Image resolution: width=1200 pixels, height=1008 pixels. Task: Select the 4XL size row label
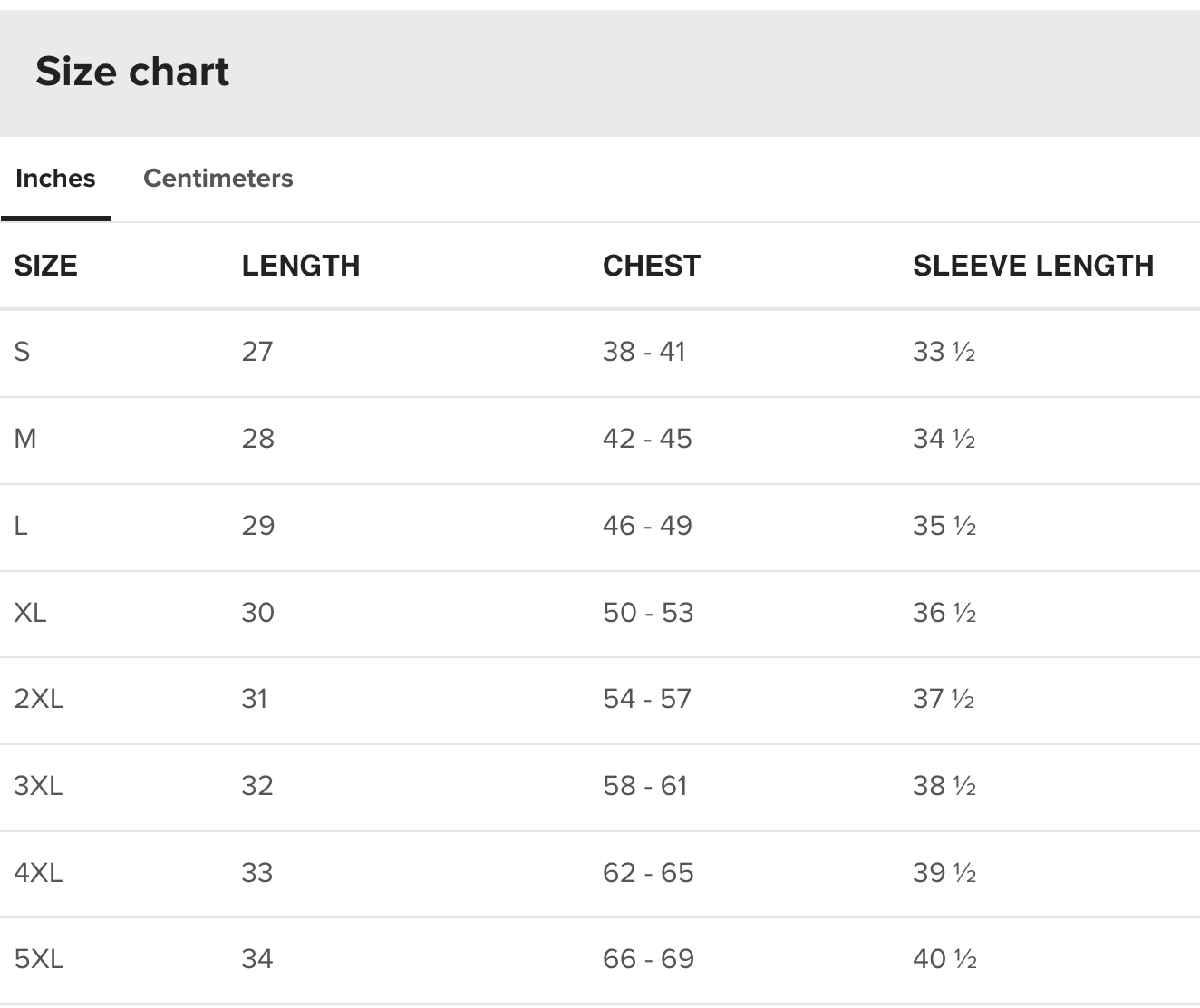coord(38,873)
